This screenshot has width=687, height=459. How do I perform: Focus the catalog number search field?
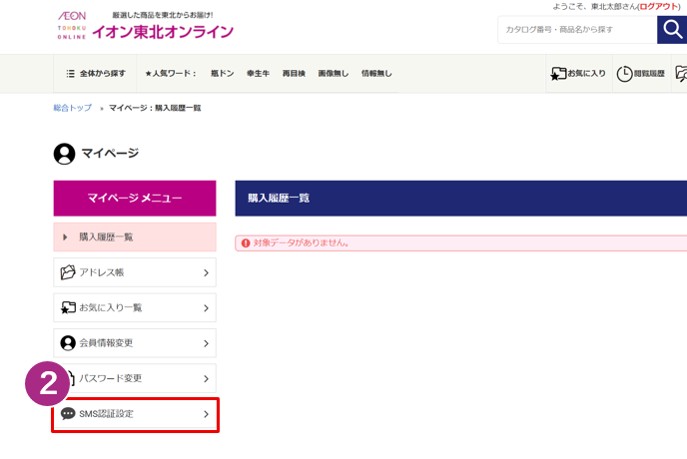576,30
